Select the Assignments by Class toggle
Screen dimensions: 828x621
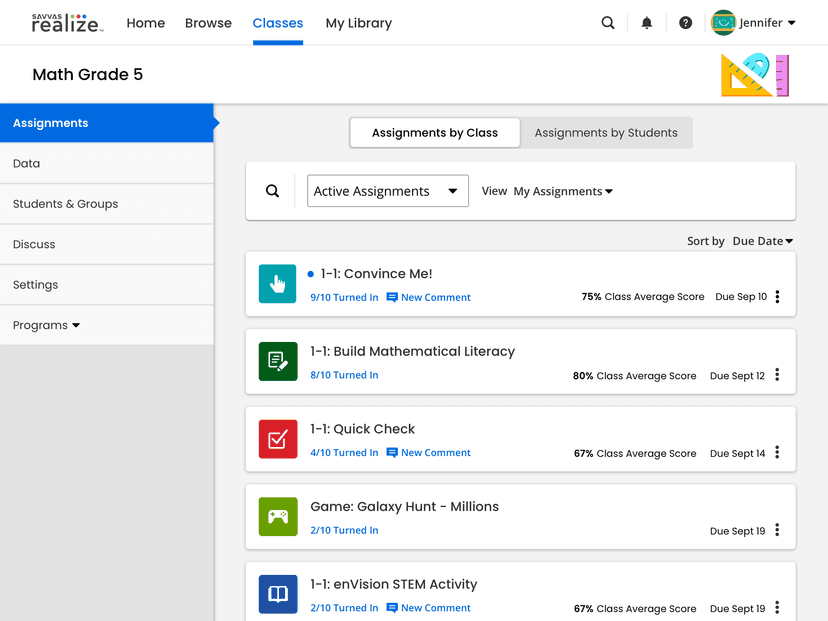(435, 133)
